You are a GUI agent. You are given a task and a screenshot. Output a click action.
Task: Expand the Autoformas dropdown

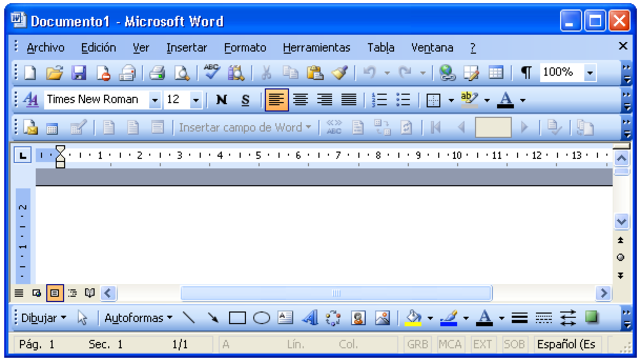(138, 318)
